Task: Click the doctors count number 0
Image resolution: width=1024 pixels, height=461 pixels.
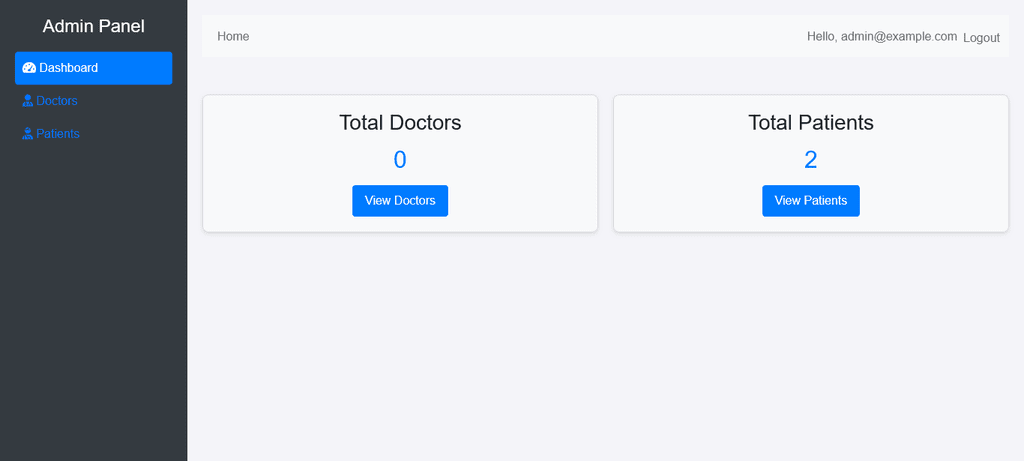Action: click(400, 160)
